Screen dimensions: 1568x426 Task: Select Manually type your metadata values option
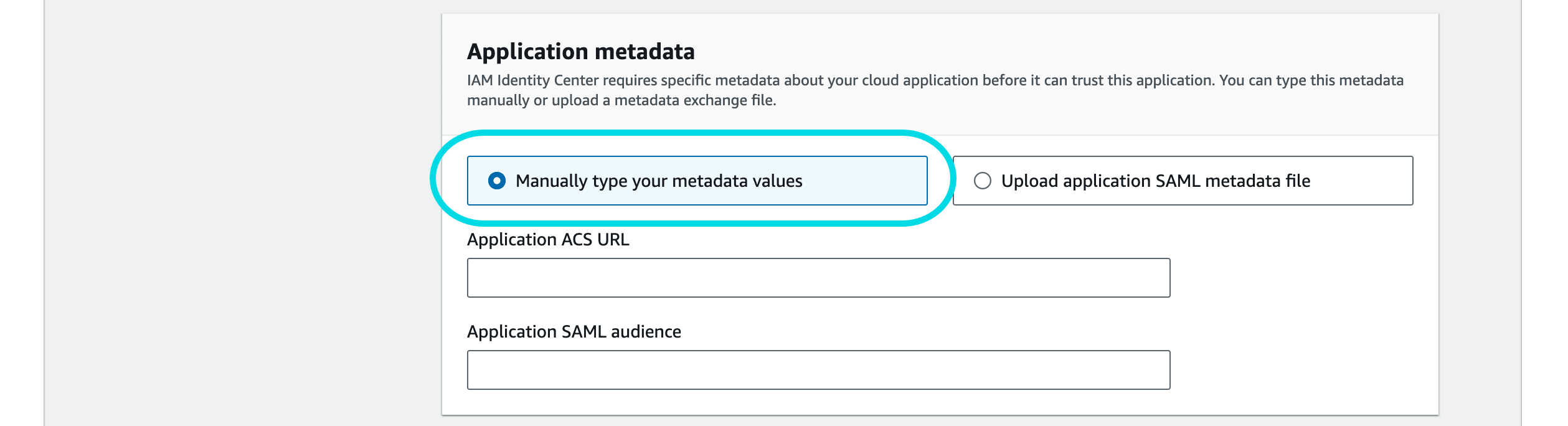coord(697,181)
